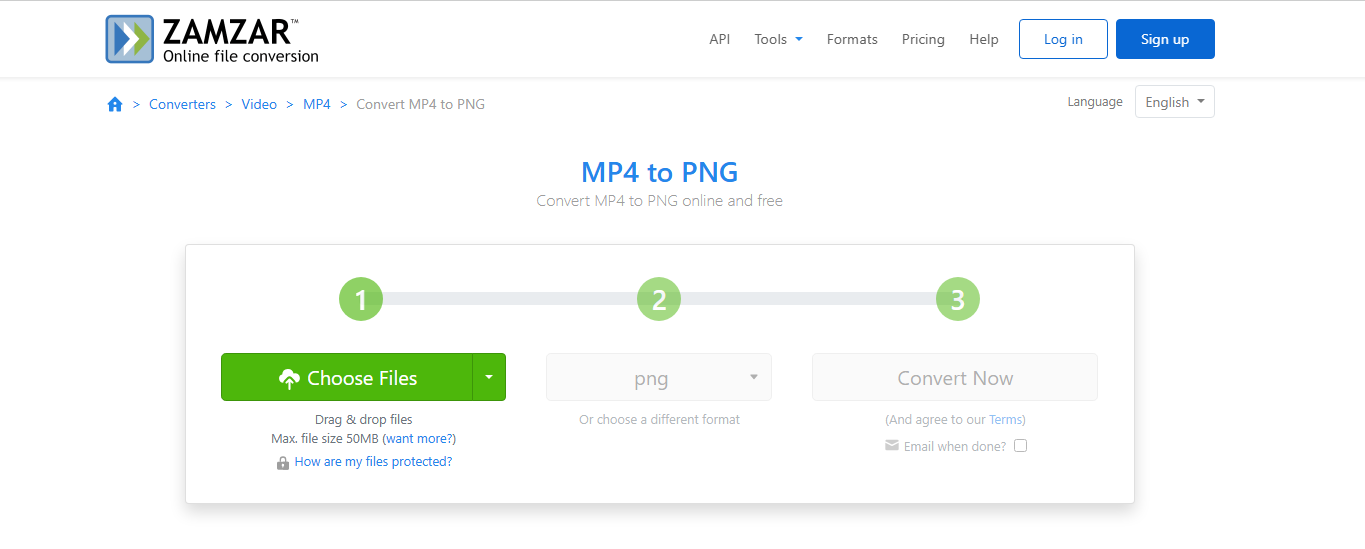Screen dimensions: 1365x549
Task: Click Or choose a different format text
Action: click(x=659, y=420)
